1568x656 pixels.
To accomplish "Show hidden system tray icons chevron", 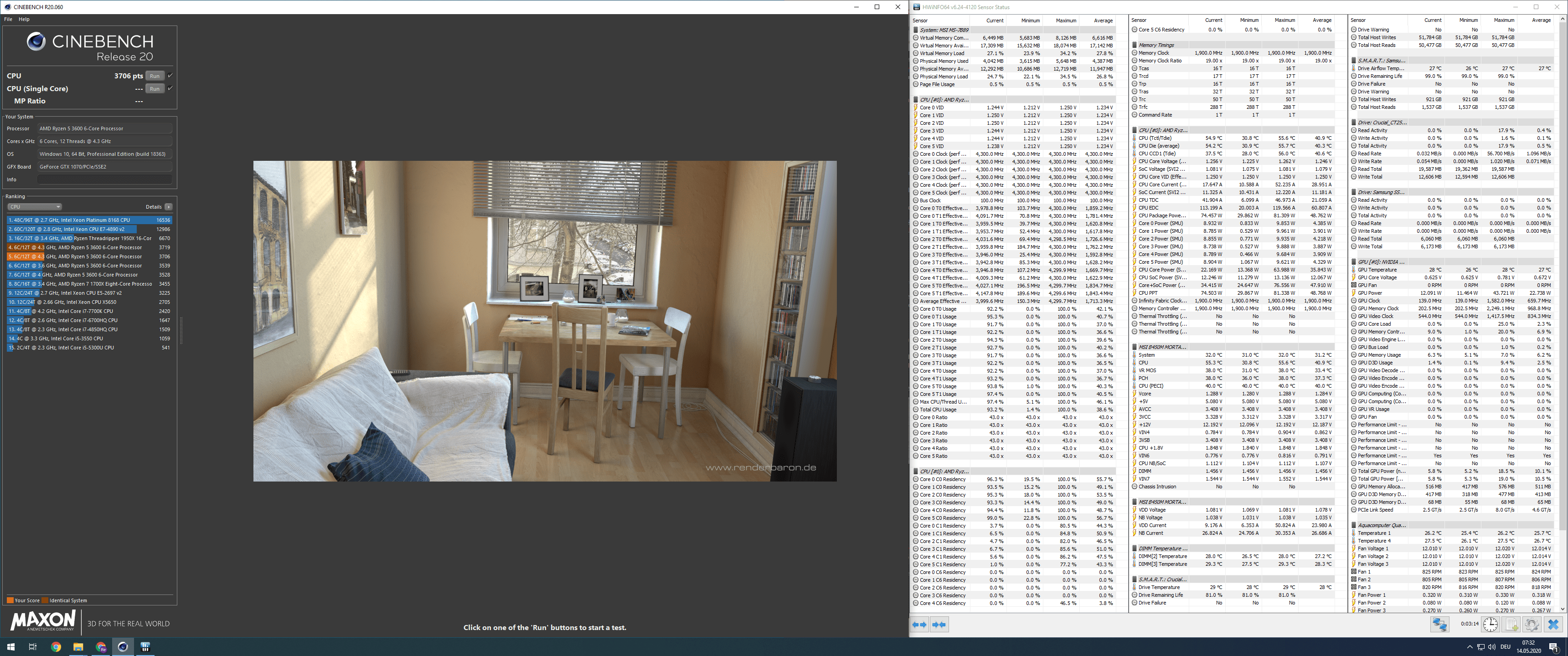I will [x=1470, y=647].
